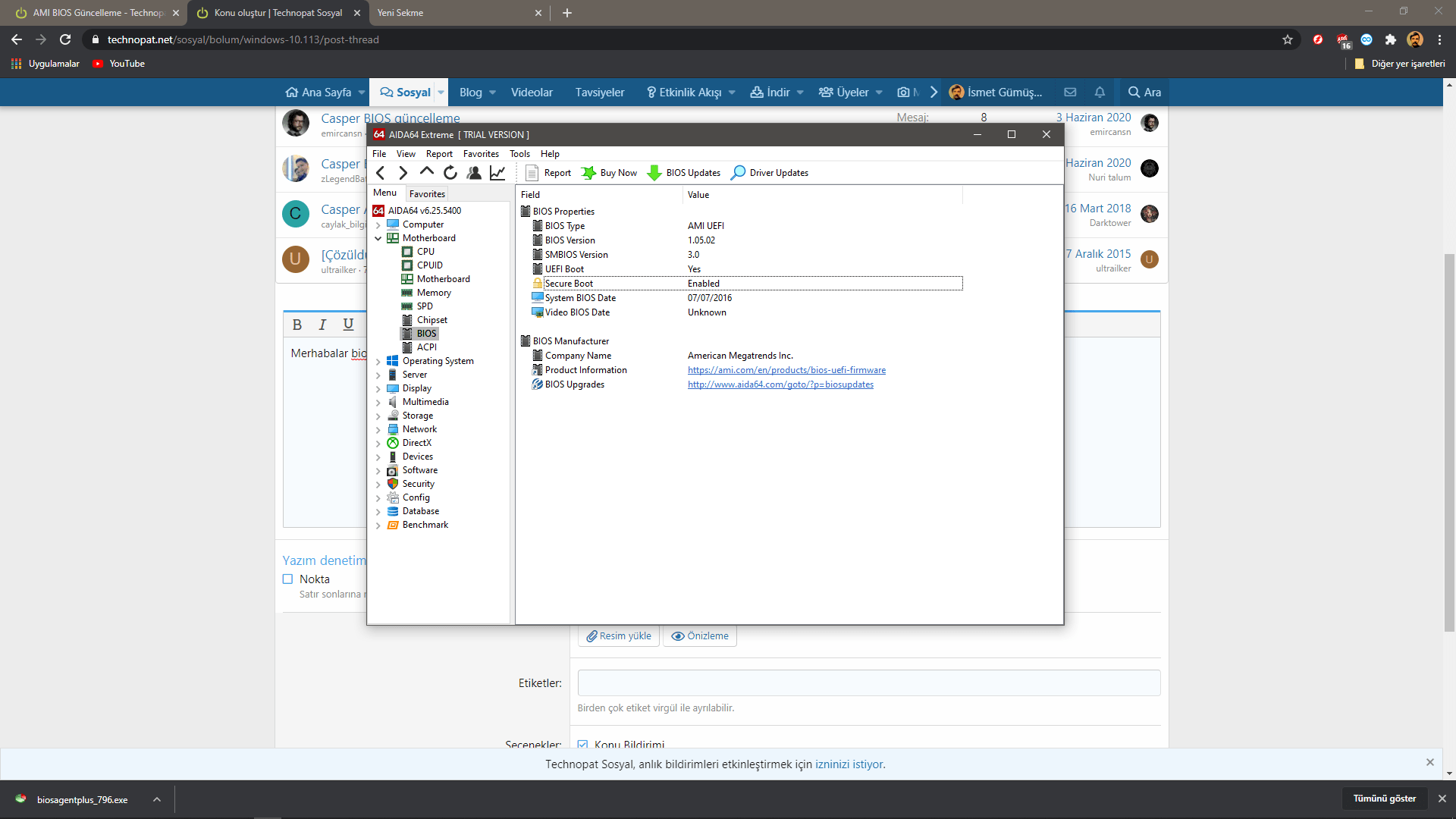Open Driver Updates in AIDA64 toolbar

pyautogui.click(x=769, y=173)
